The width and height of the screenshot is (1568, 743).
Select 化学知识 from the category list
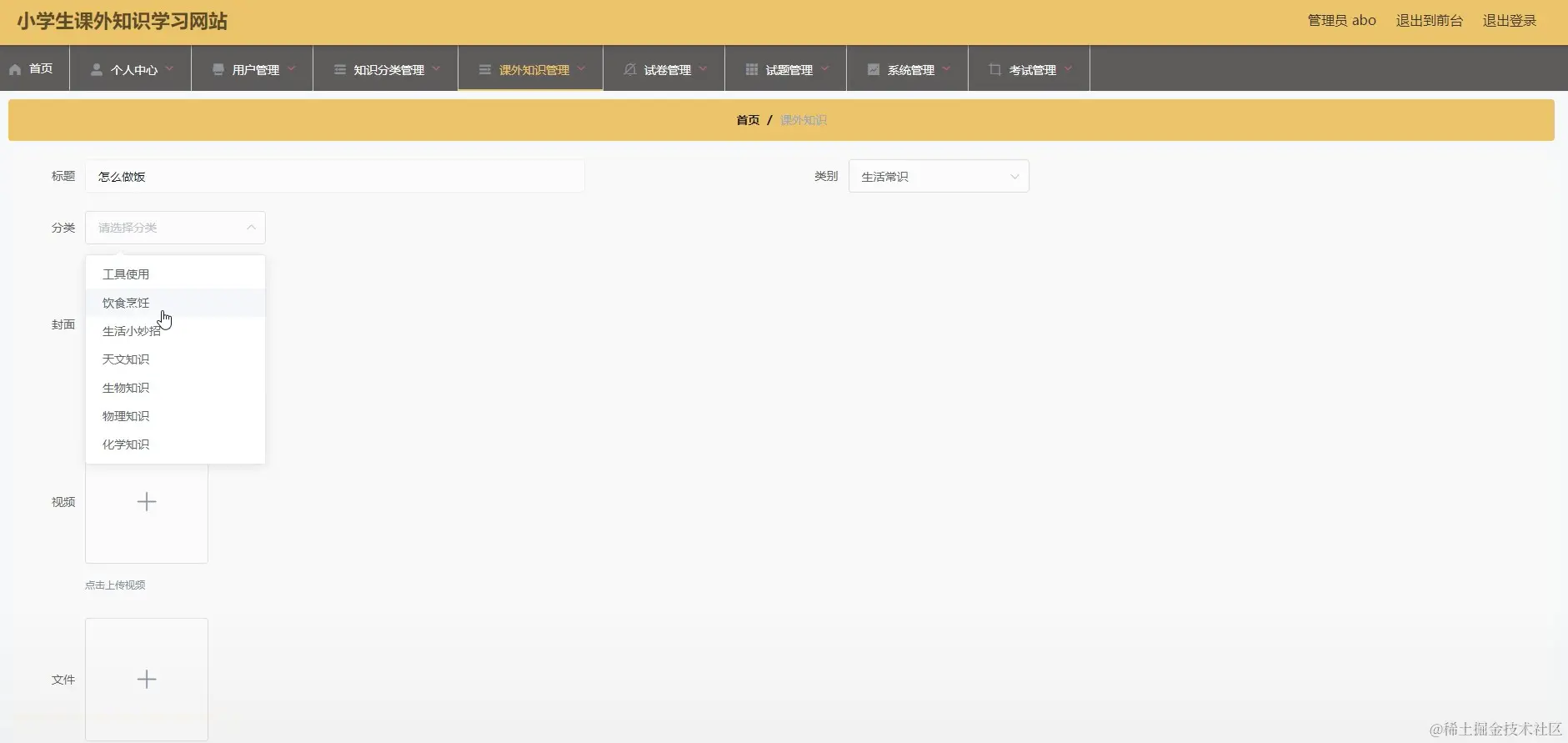(175, 444)
